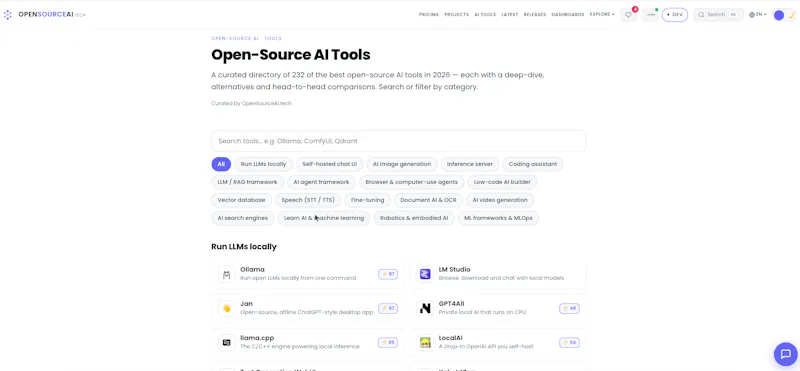
Task: Click the LM Studio tool icon
Action: 425,275
